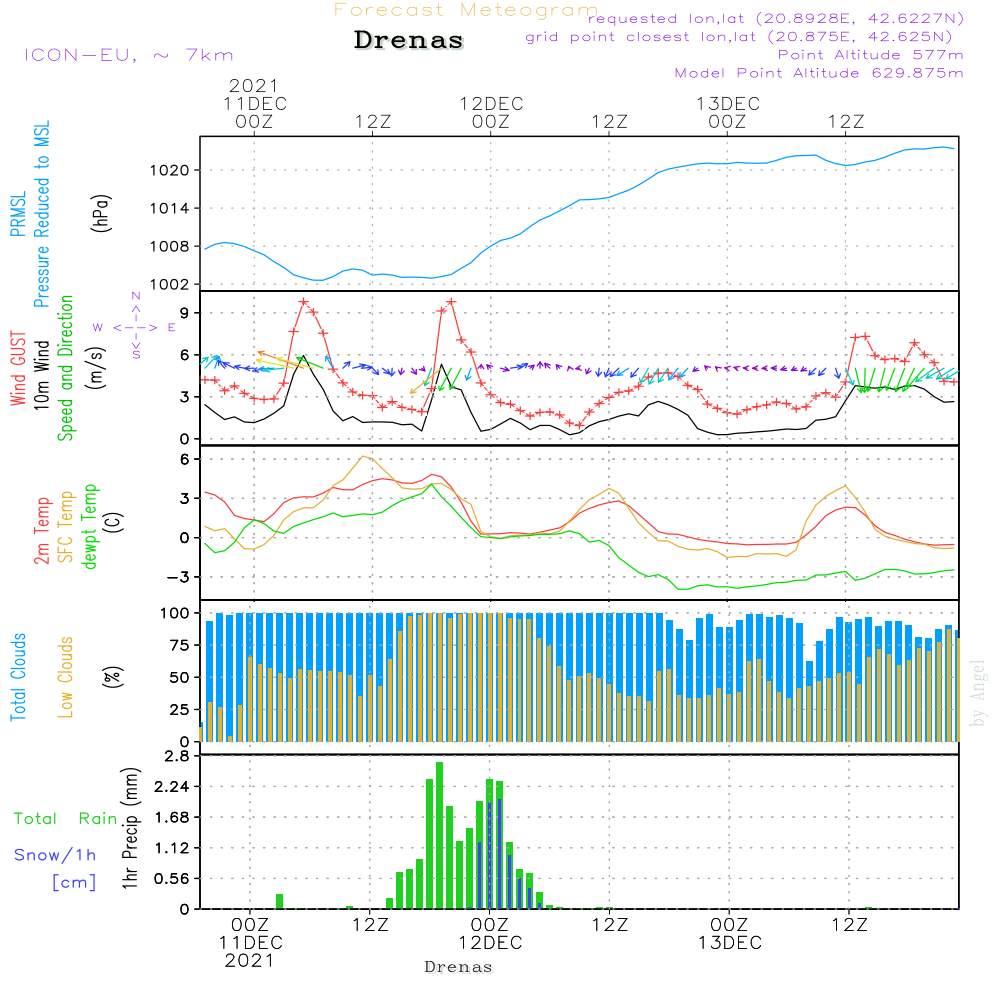
Task: Click the '(C)' temperature unit label
Action: click(x=114, y=522)
